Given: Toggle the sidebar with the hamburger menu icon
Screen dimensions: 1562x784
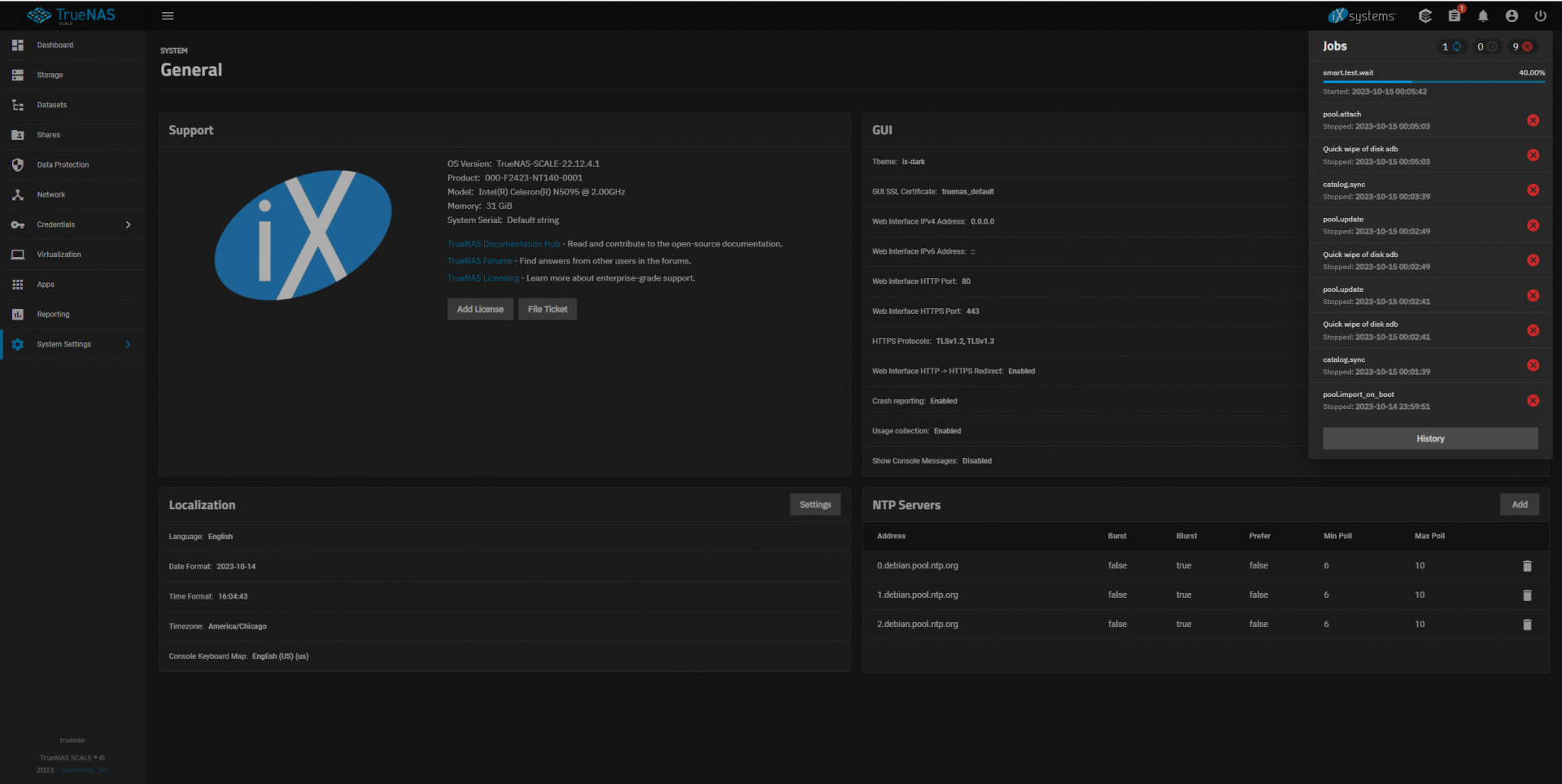Looking at the screenshot, I should pos(168,15).
